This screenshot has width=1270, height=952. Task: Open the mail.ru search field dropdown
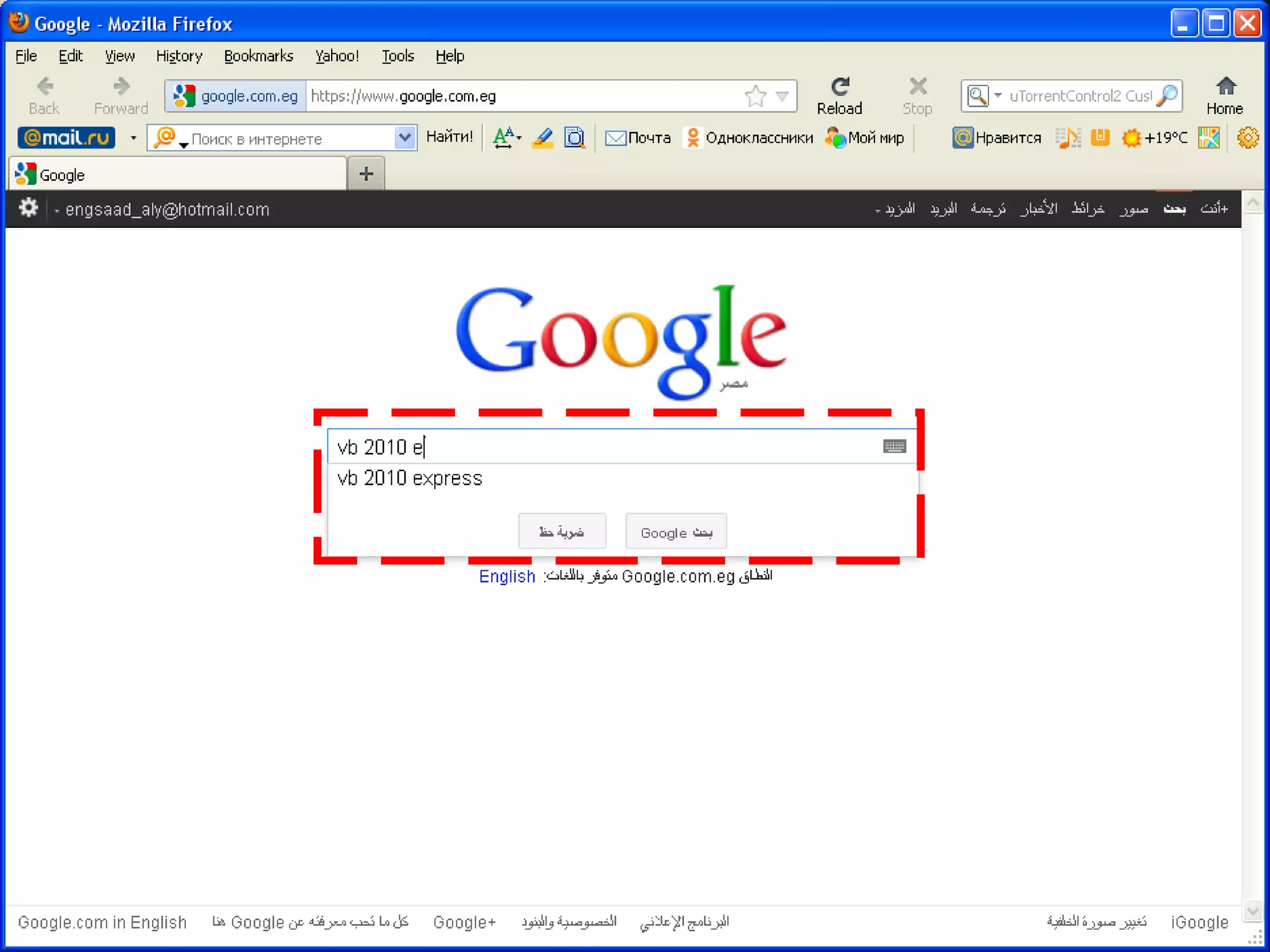[404, 138]
